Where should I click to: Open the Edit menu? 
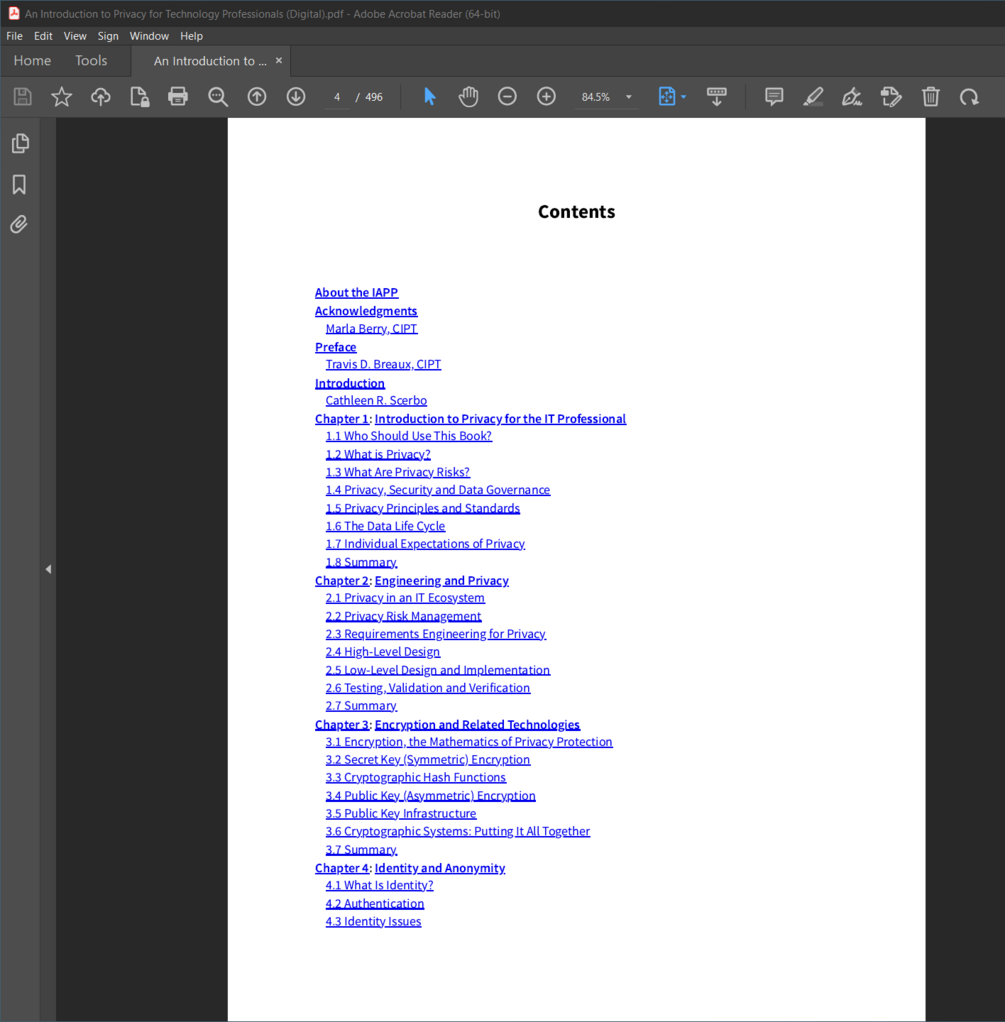[x=43, y=36]
